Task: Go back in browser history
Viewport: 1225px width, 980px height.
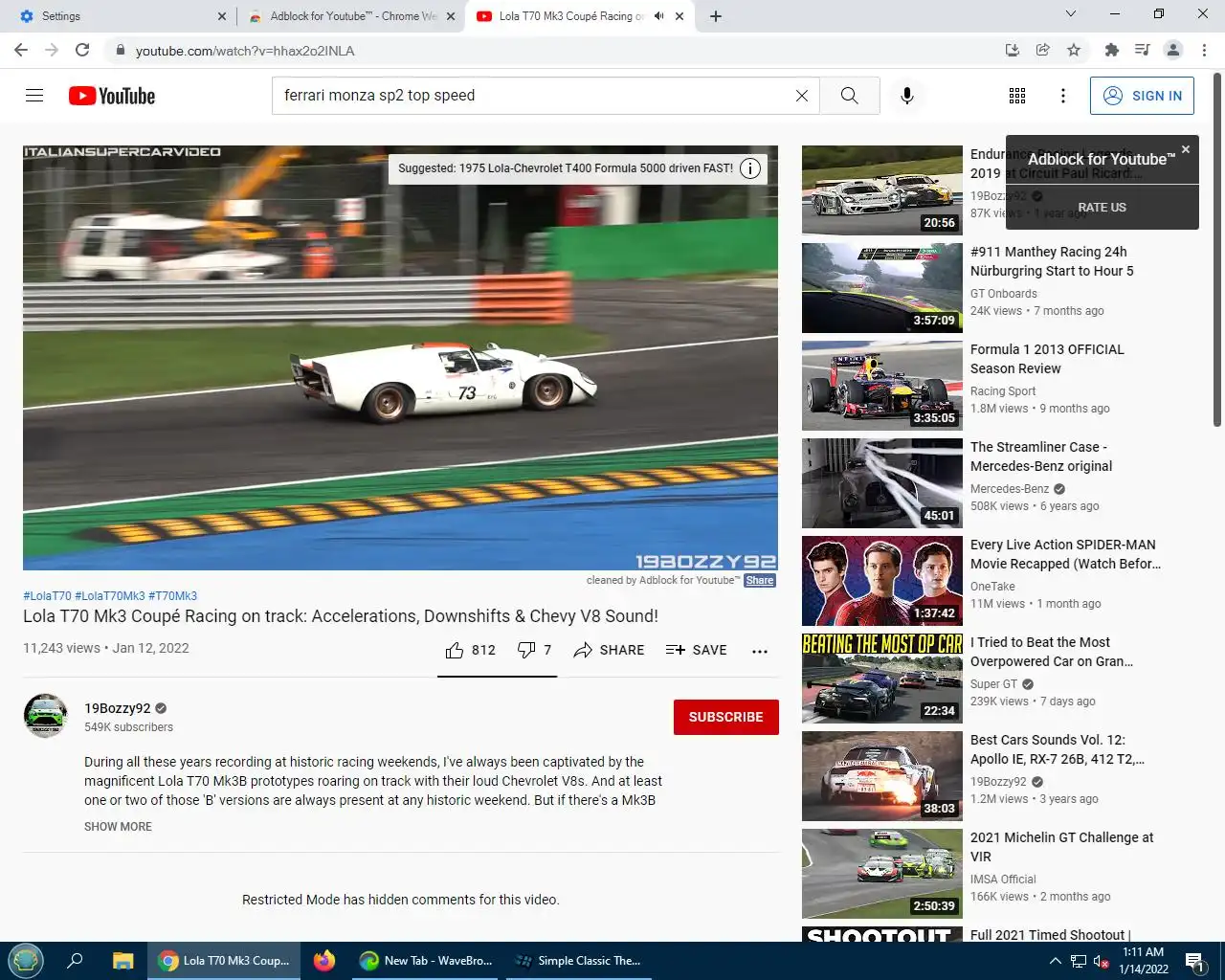Action: click(x=21, y=50)
